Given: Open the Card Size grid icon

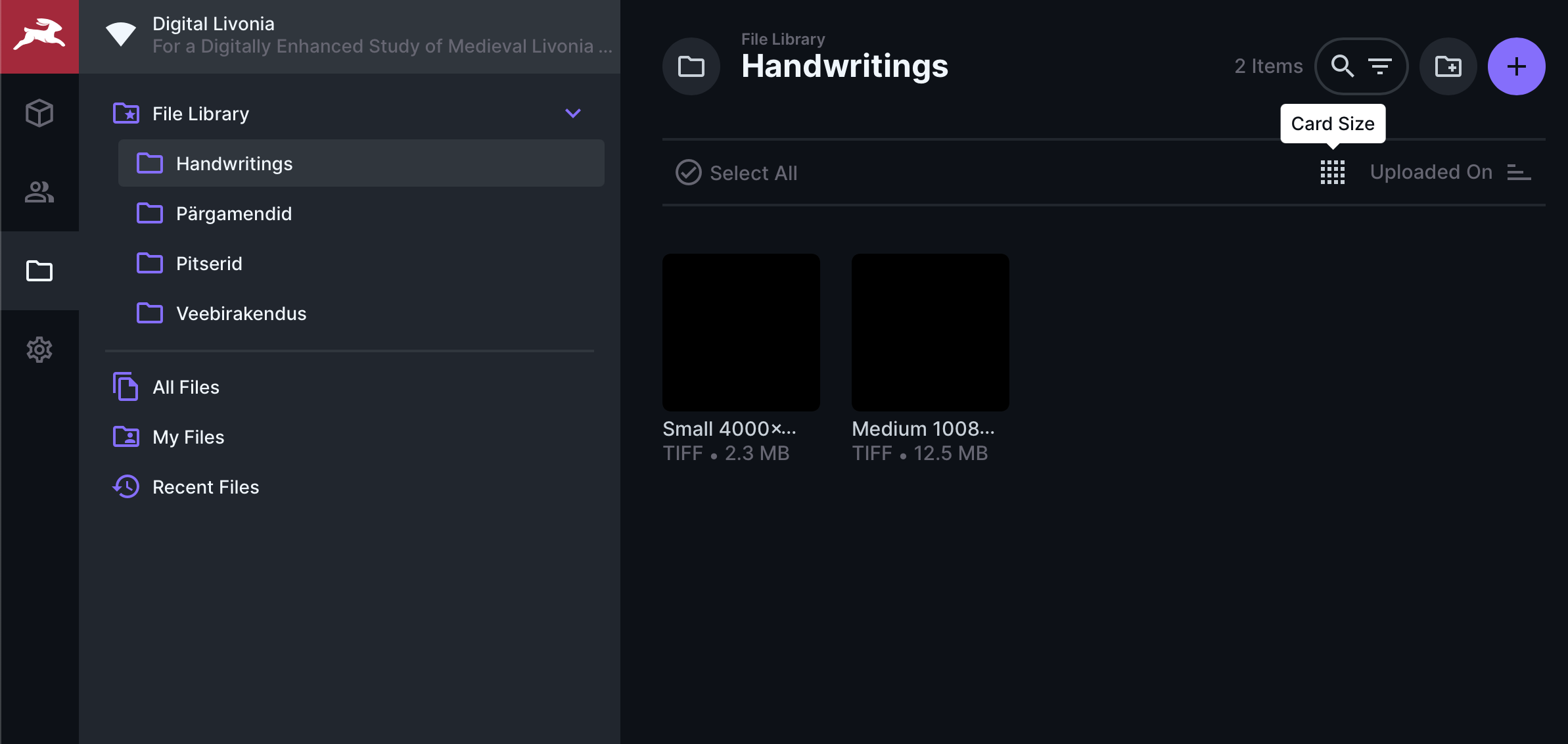Looking at the screenshot, I should [x=1332, y=172].
